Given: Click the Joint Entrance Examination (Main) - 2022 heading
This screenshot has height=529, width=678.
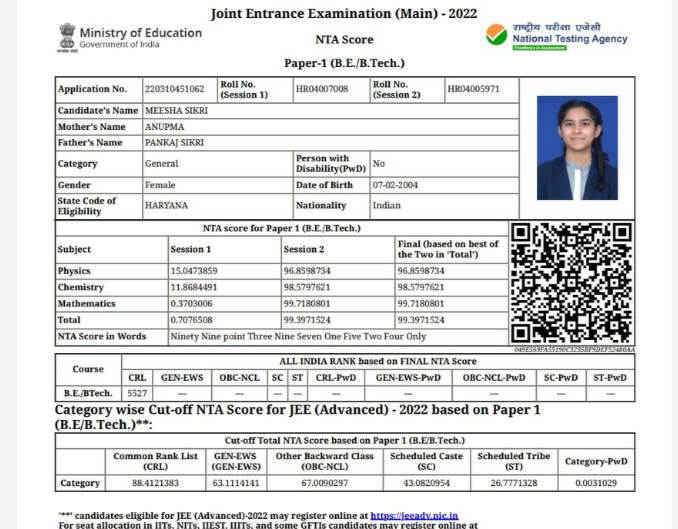Looking at the screenshot, I should coord(344,14).
